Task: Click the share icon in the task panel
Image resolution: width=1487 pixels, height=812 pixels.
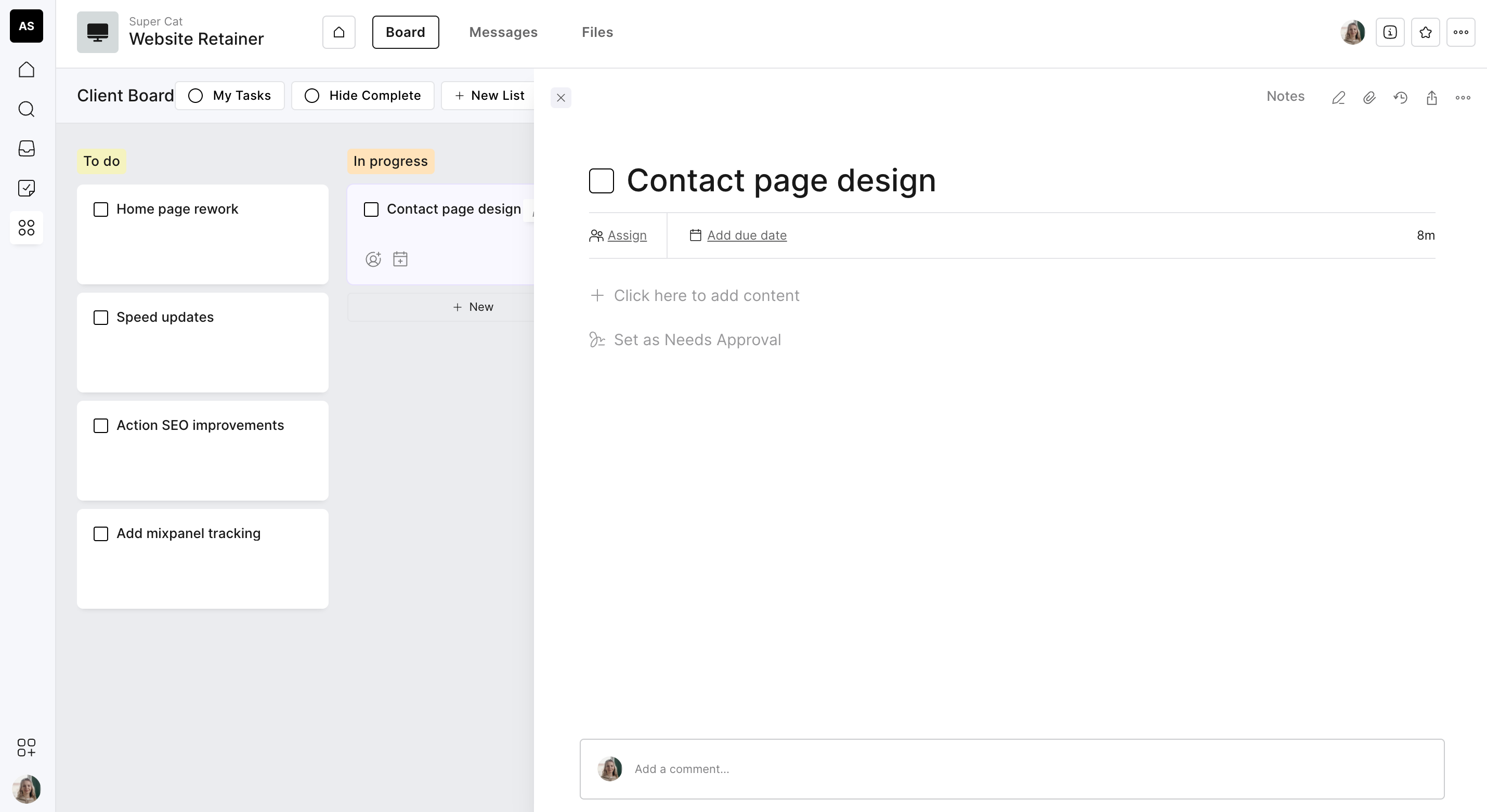Action: pos(1431,98)
